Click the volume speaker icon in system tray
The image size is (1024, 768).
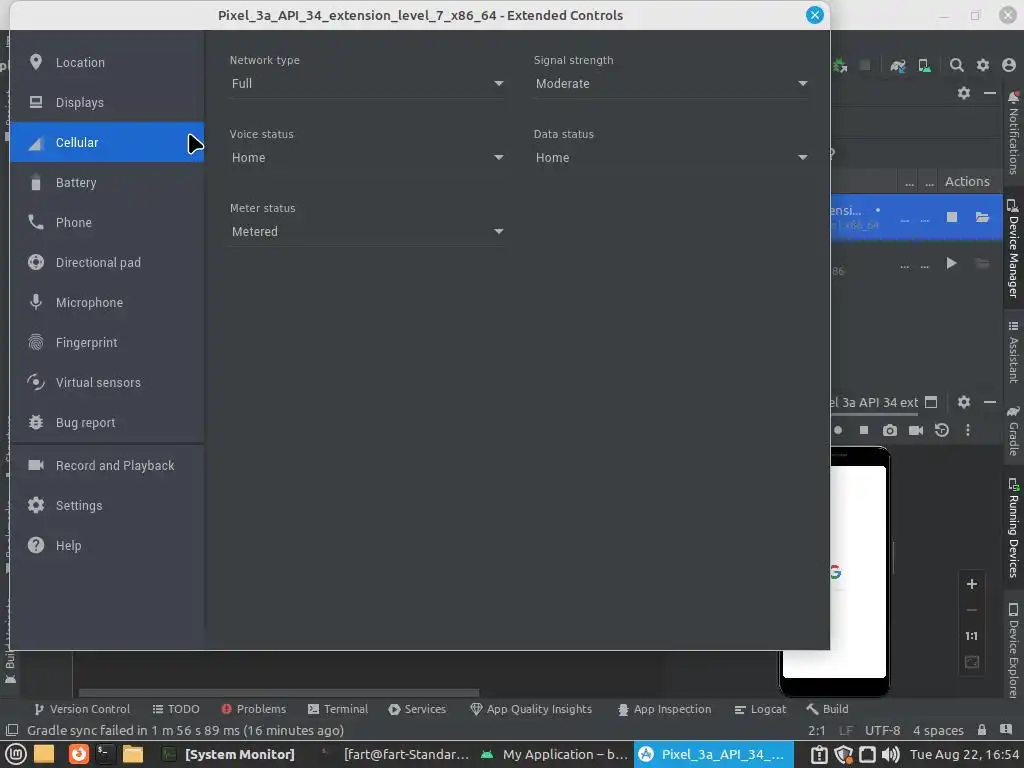click(x=890, y=754)
